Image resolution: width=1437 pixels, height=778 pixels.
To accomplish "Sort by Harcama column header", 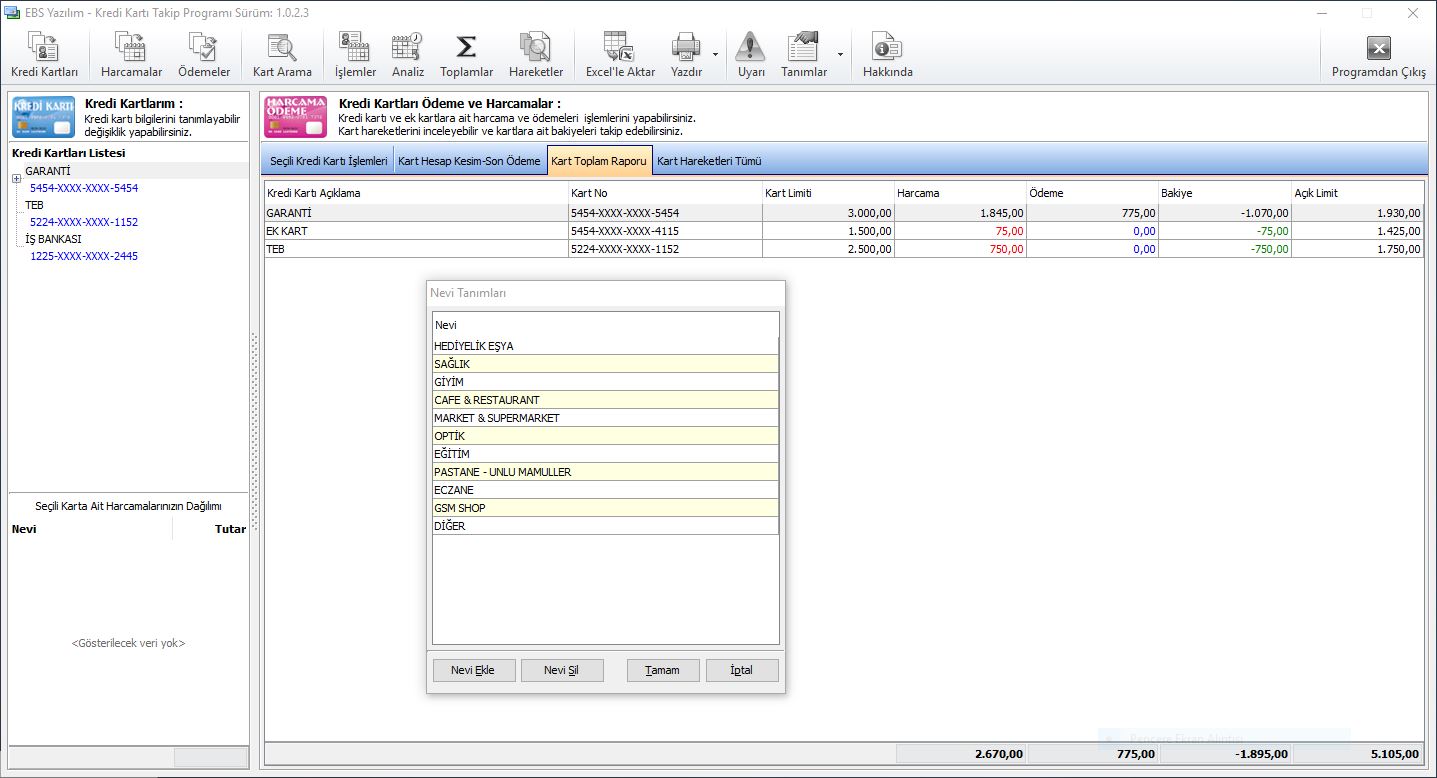I will click(x=960, y=193).
